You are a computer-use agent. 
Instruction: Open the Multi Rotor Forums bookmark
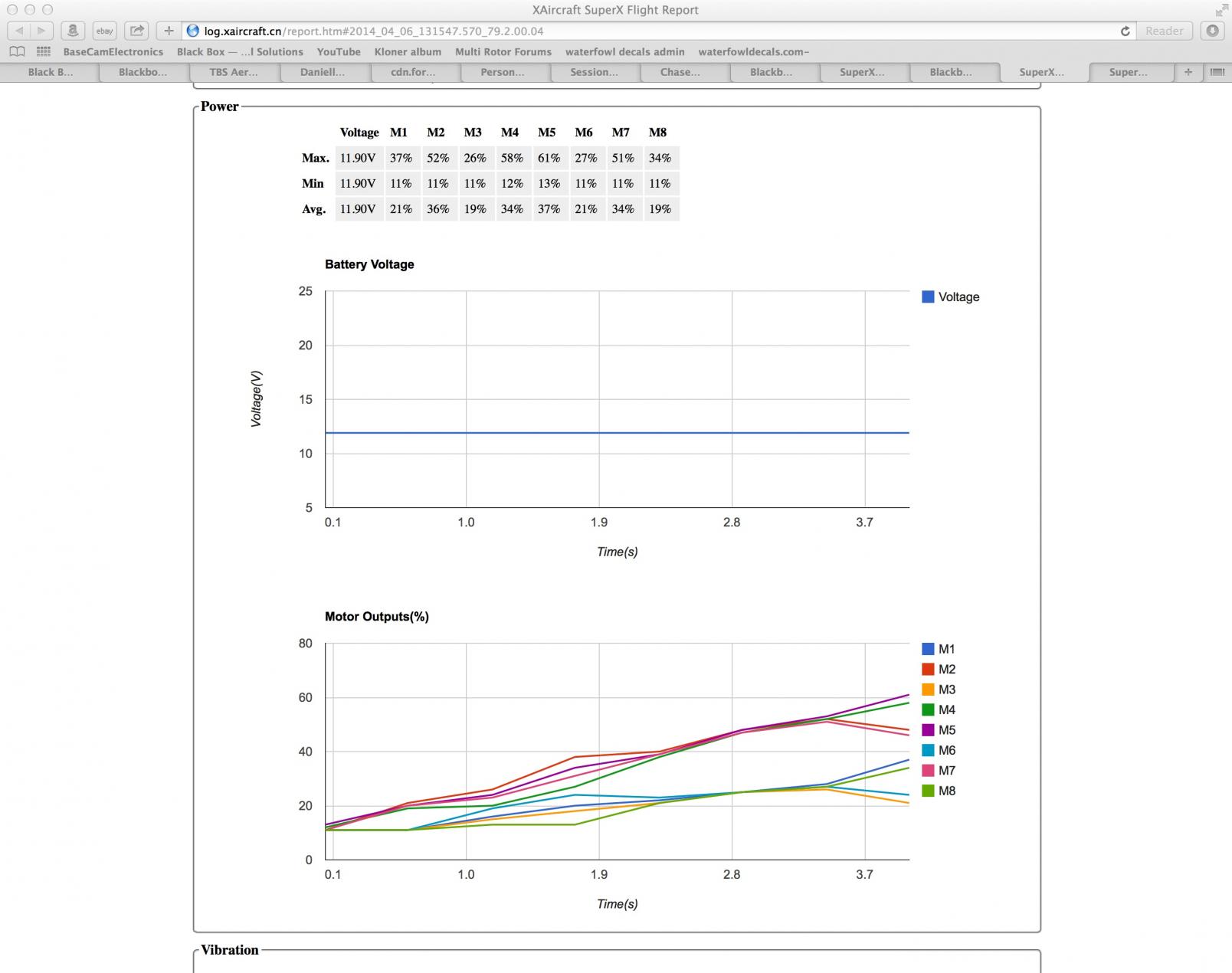(x=503, y=51)
